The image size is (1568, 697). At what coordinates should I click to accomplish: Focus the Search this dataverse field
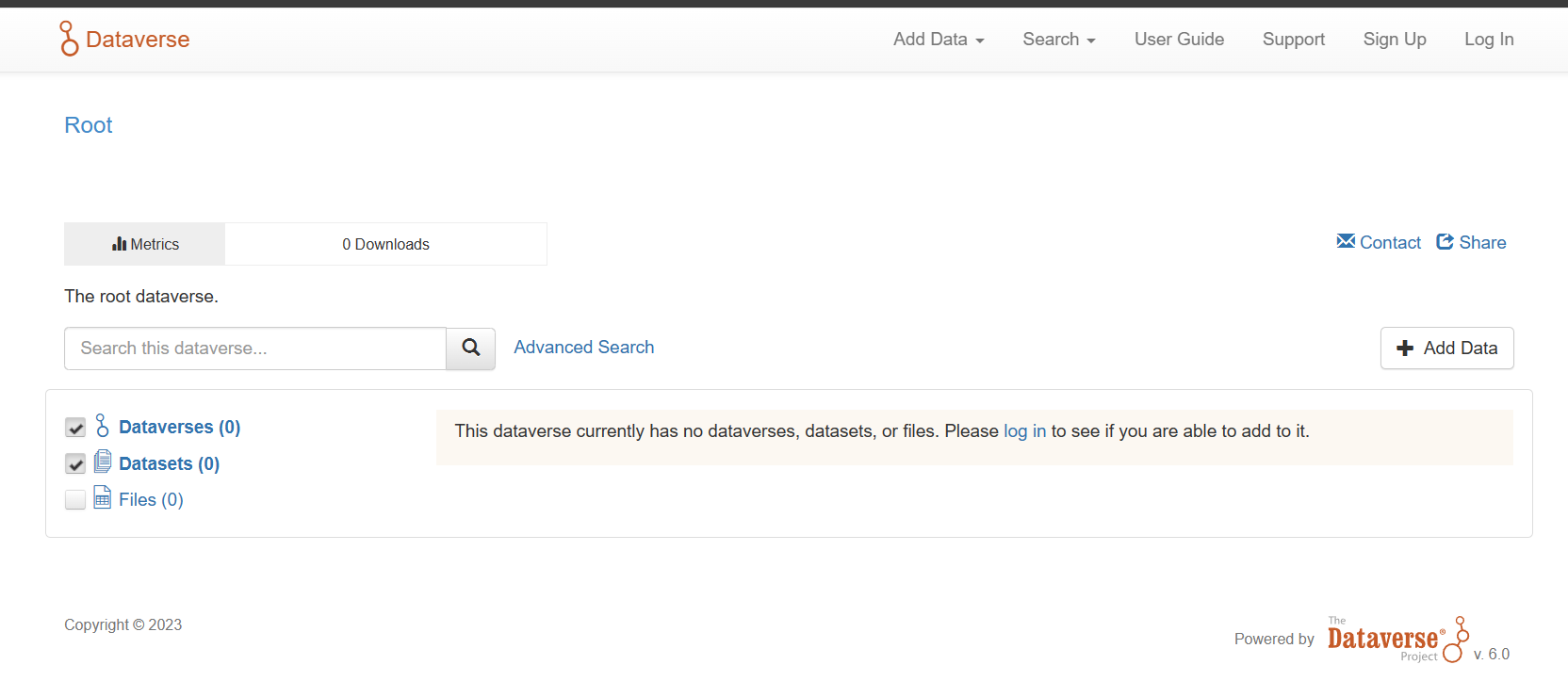(x=255, y=348)
